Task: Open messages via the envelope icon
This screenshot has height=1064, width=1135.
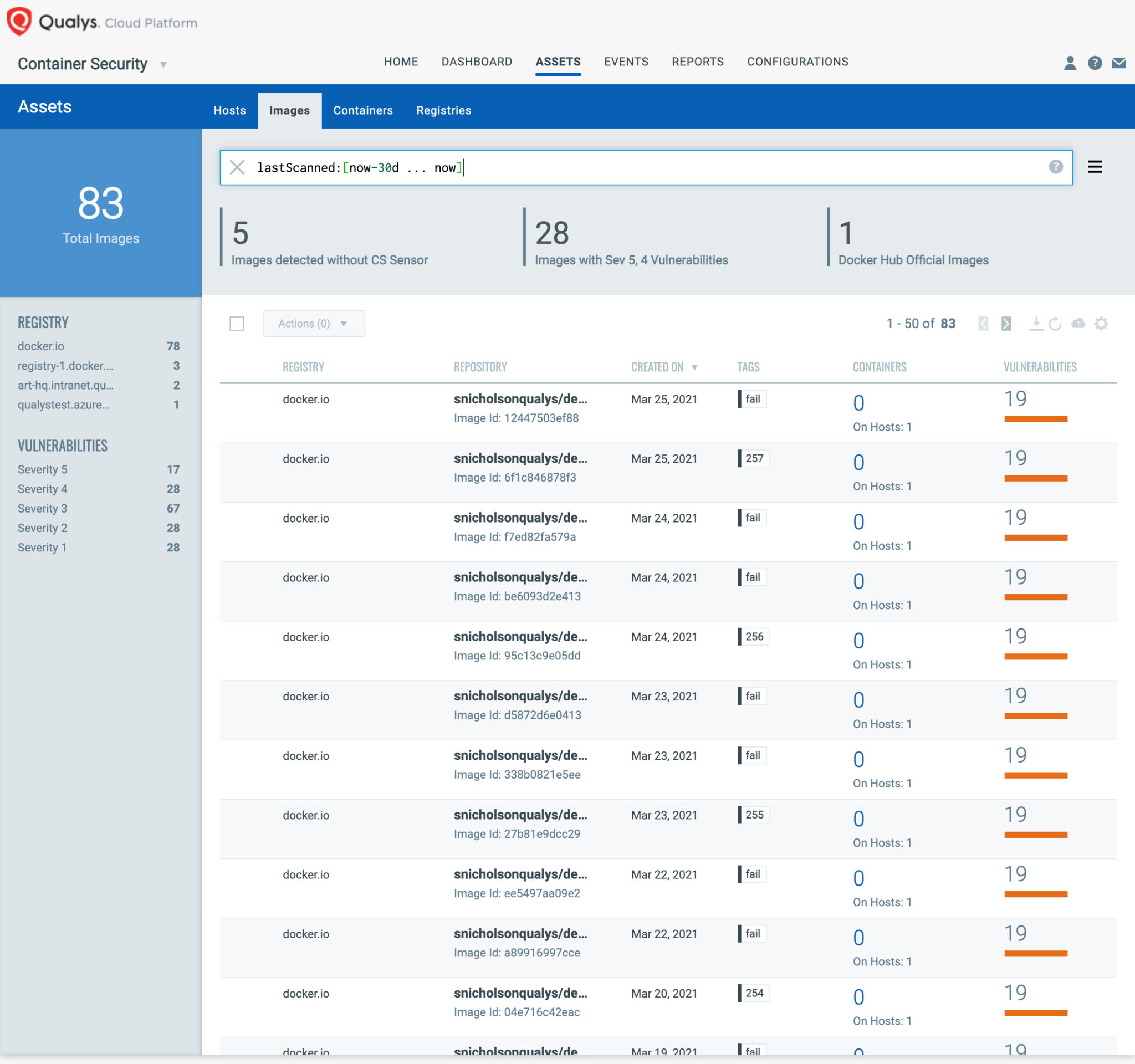Action: tap(1119, 63)
